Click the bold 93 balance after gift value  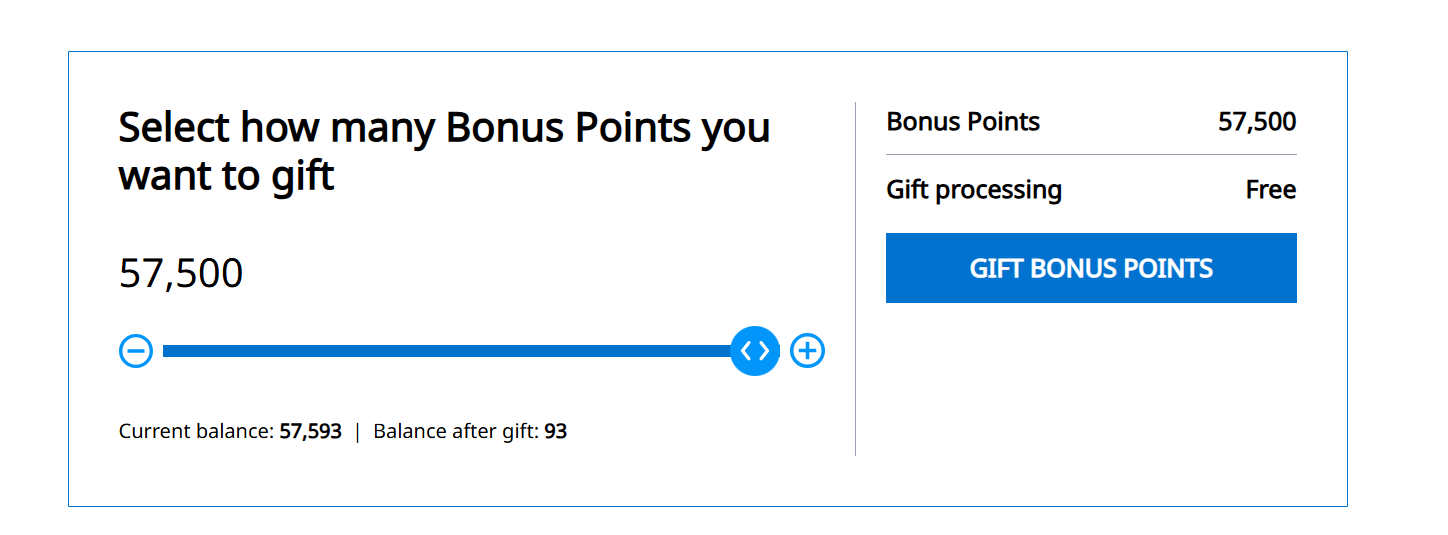[556, 432]
